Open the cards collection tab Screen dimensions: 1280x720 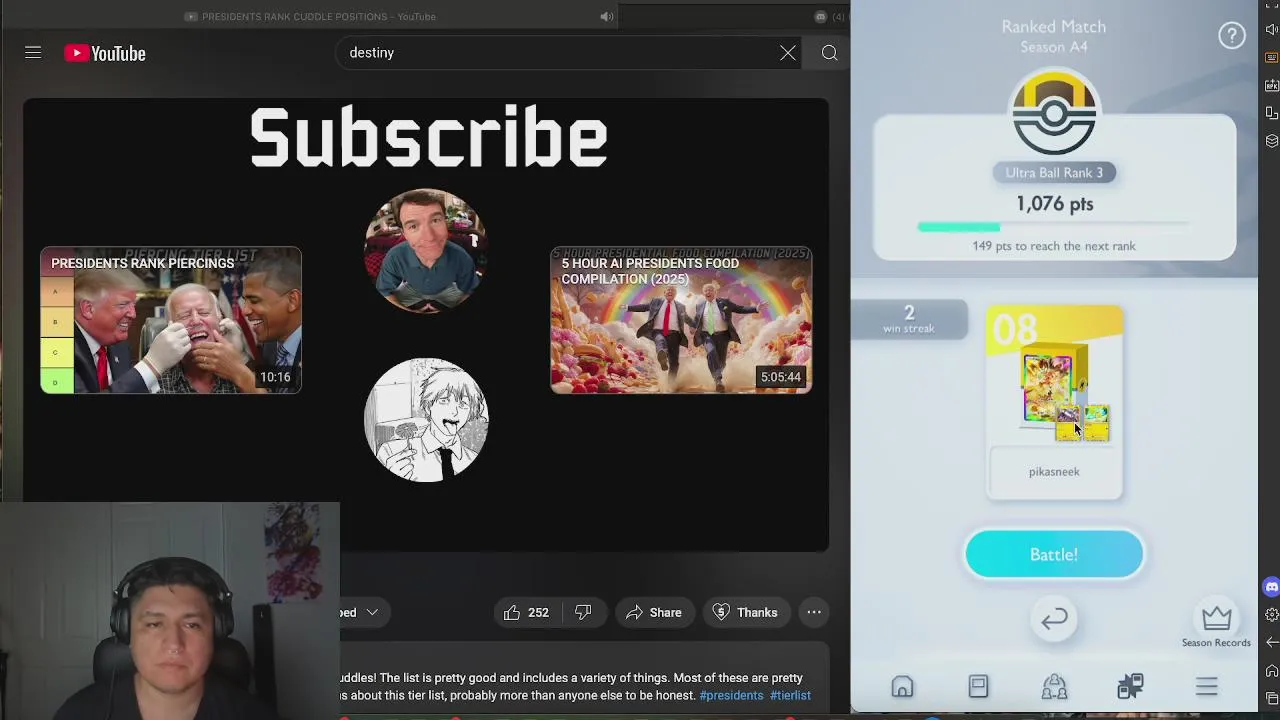coord(978,686)
